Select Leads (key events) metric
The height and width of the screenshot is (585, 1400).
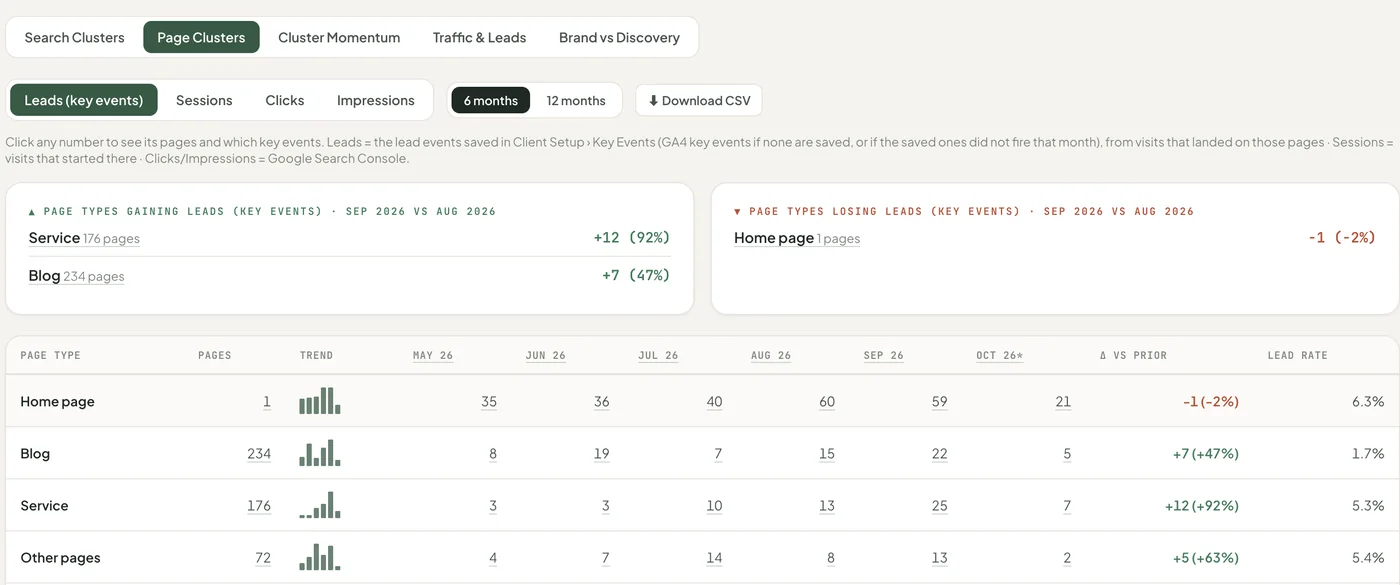[x=84, y=100]
